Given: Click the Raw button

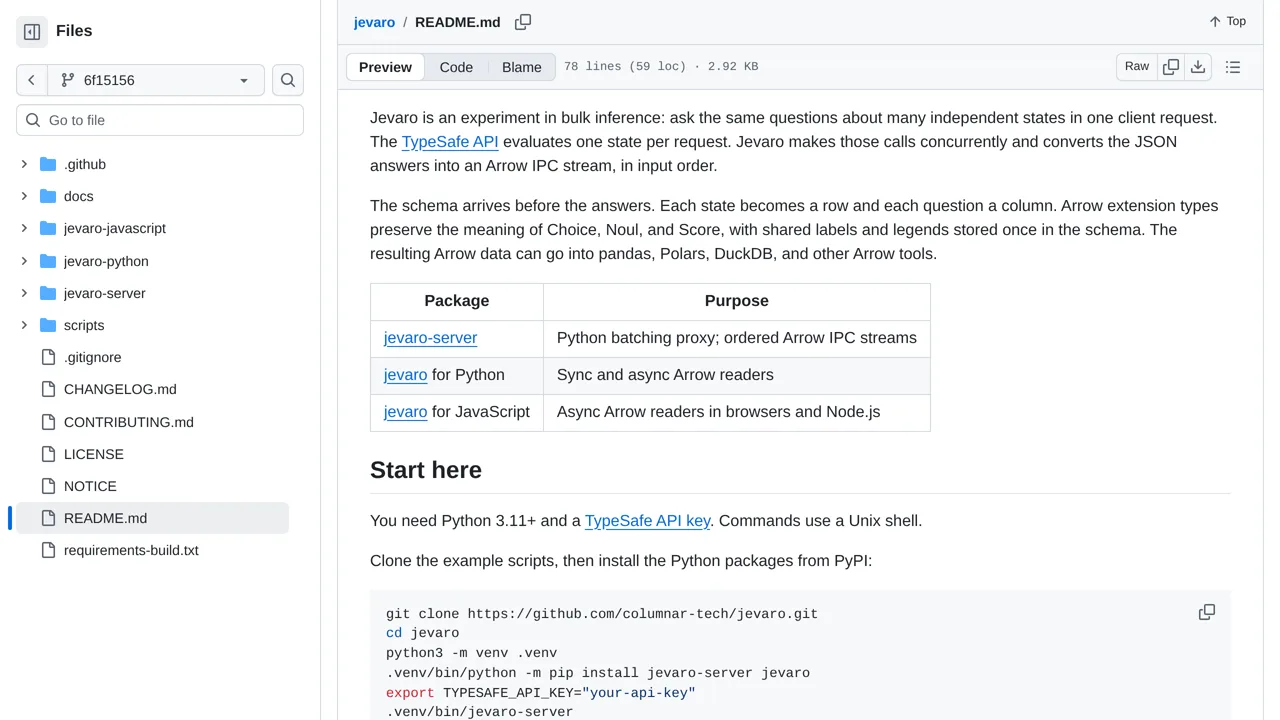Looking at the screenshot, I should pyautogui.click(x=1137, y=67).
